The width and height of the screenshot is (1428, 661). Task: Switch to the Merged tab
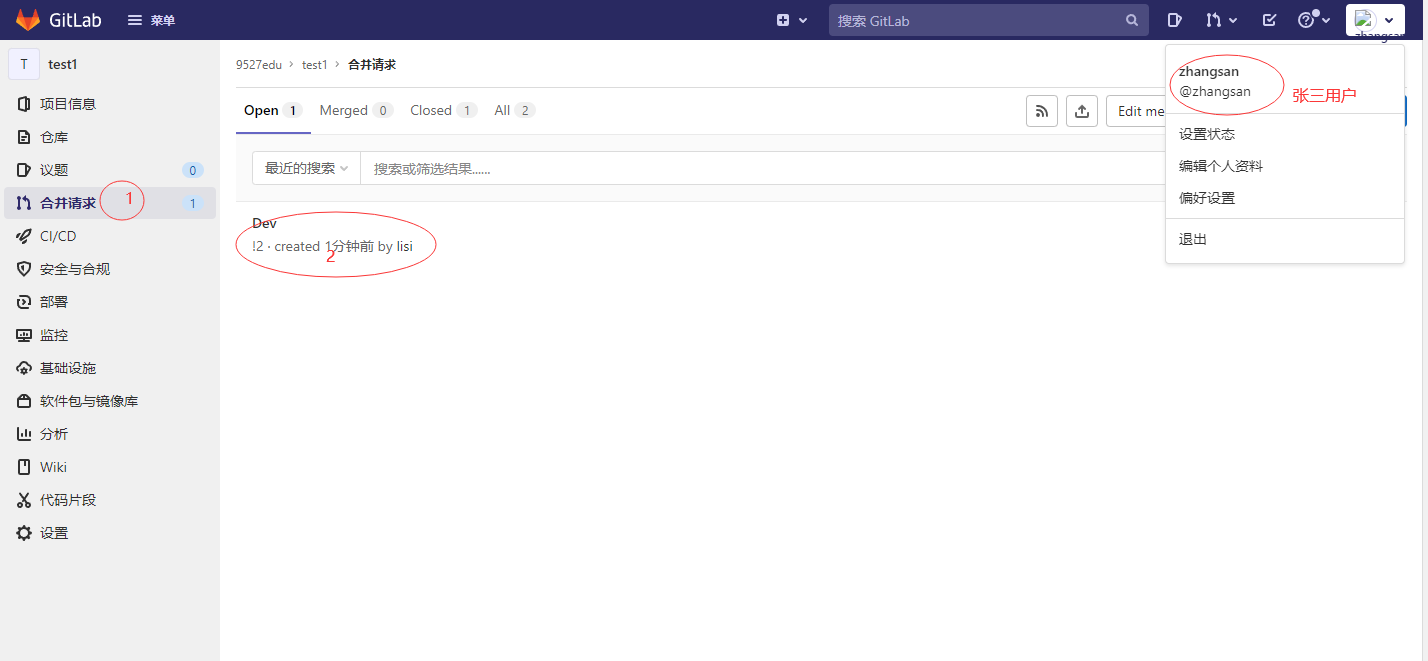pyautogui.click(x=356, y=110)
